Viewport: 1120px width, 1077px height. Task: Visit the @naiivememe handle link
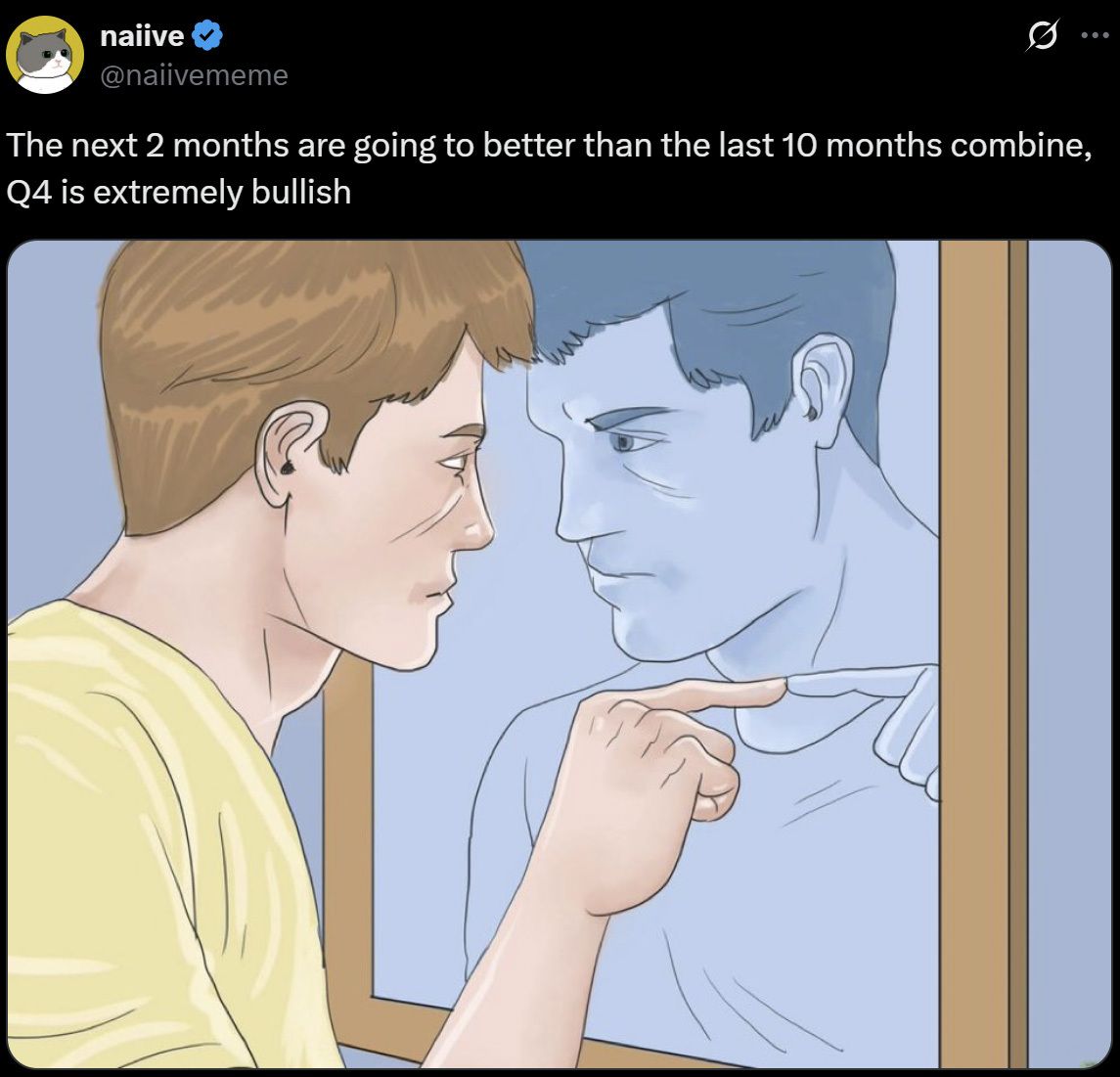click(195, 74)
